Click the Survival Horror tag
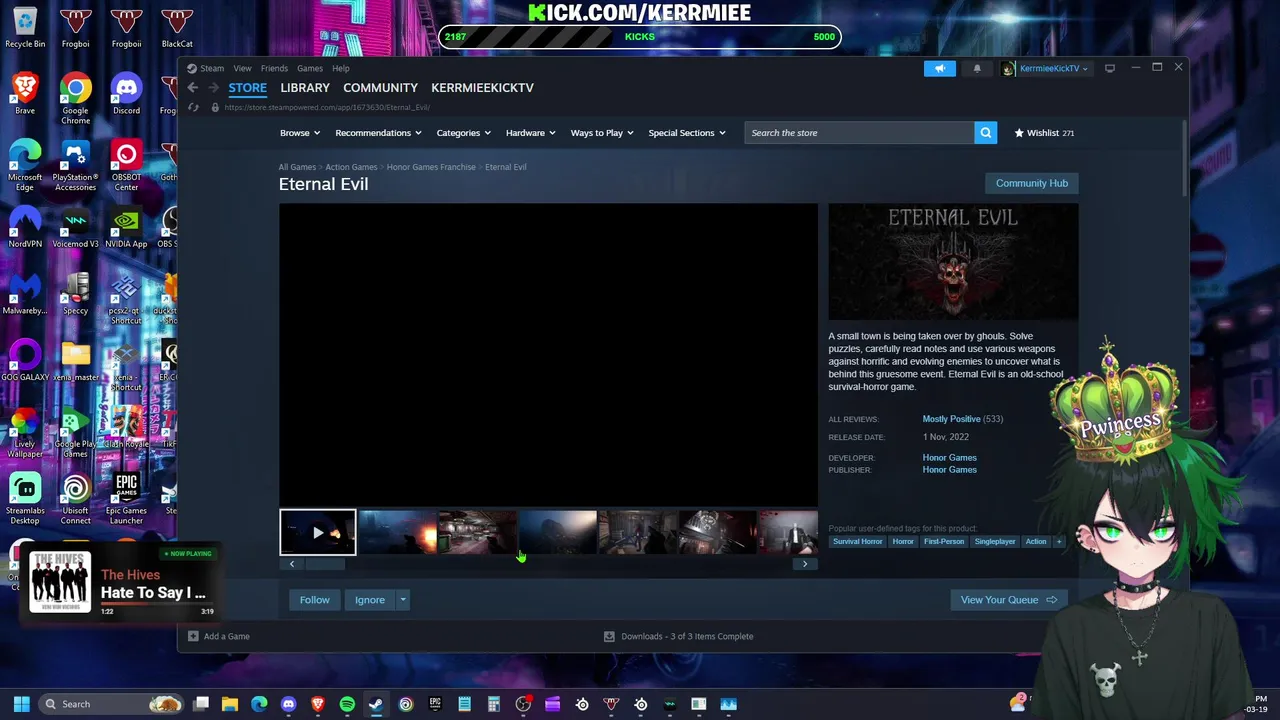The height and width of the screenshot is (720, 1280). point(858,542)
